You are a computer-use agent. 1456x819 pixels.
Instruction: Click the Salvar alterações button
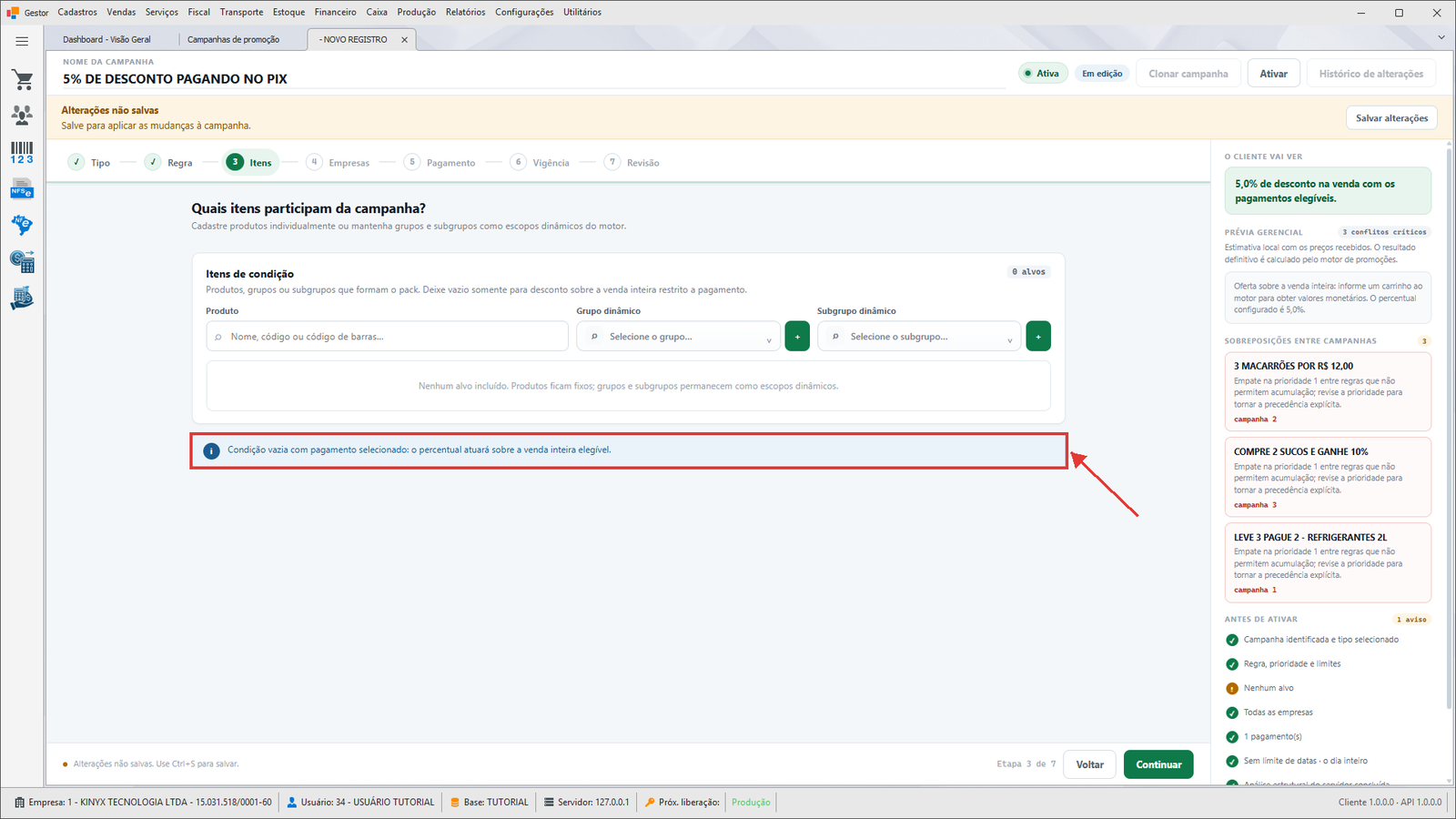[1391, 118]
